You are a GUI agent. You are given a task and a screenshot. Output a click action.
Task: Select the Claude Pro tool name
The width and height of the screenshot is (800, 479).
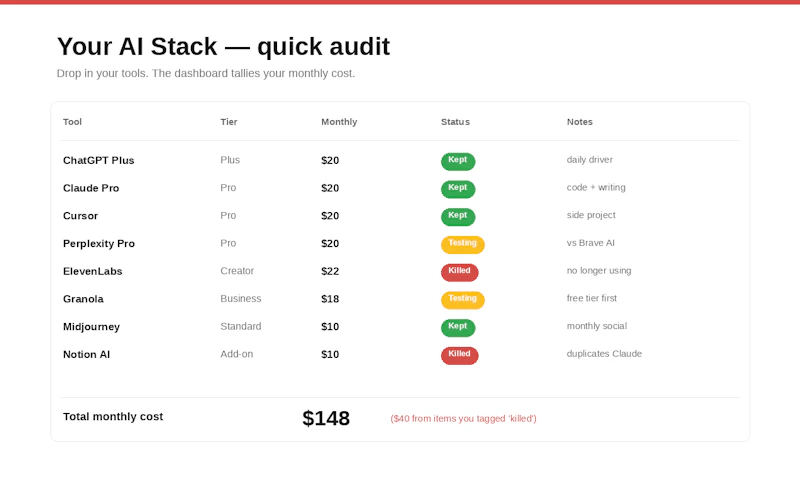pos(91,188)
